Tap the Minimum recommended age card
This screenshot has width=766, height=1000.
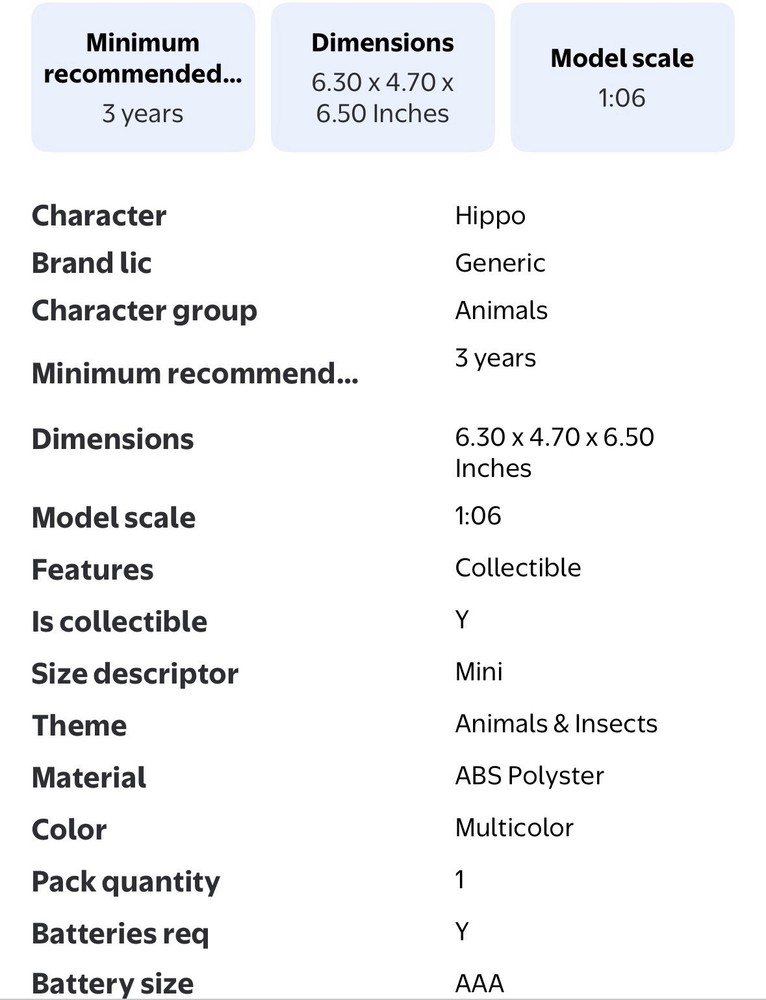click(x=143, y=78)
